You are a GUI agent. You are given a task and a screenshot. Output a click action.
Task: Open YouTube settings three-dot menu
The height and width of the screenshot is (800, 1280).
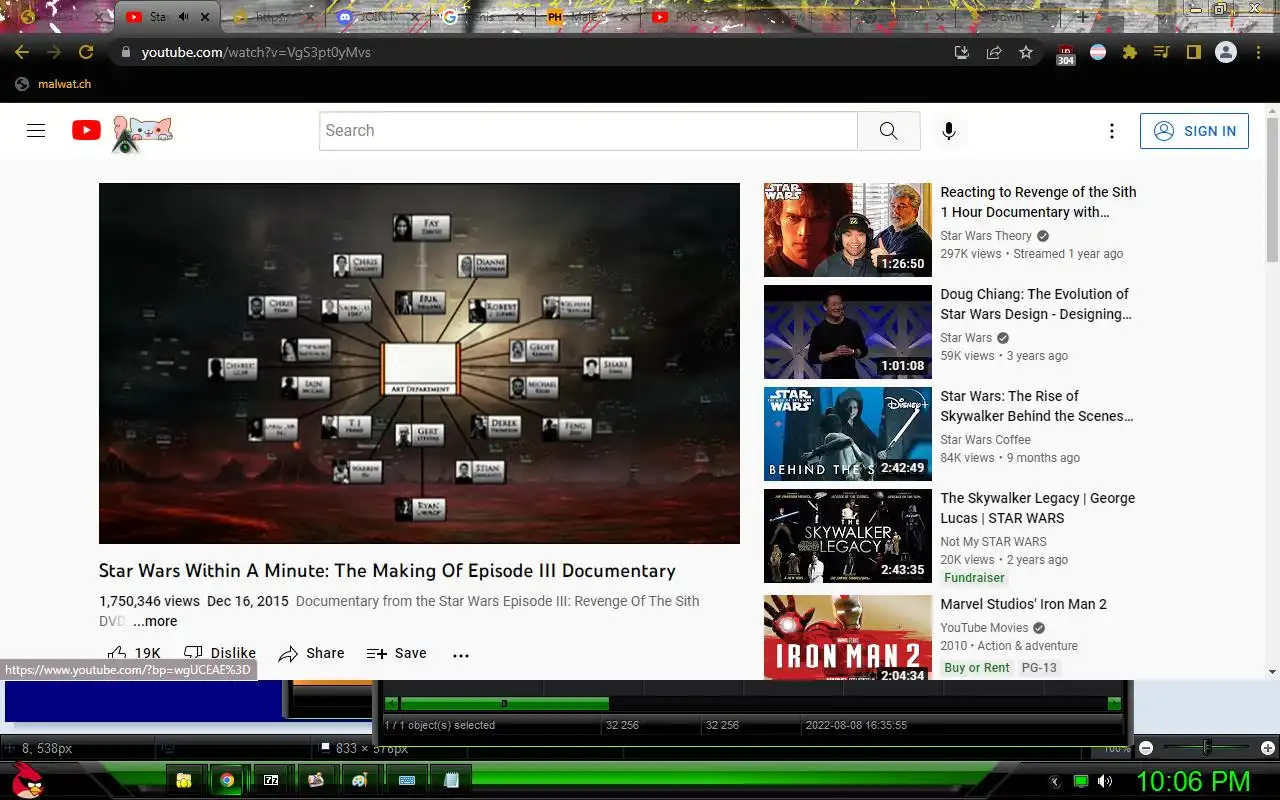tap(1111, 131)
